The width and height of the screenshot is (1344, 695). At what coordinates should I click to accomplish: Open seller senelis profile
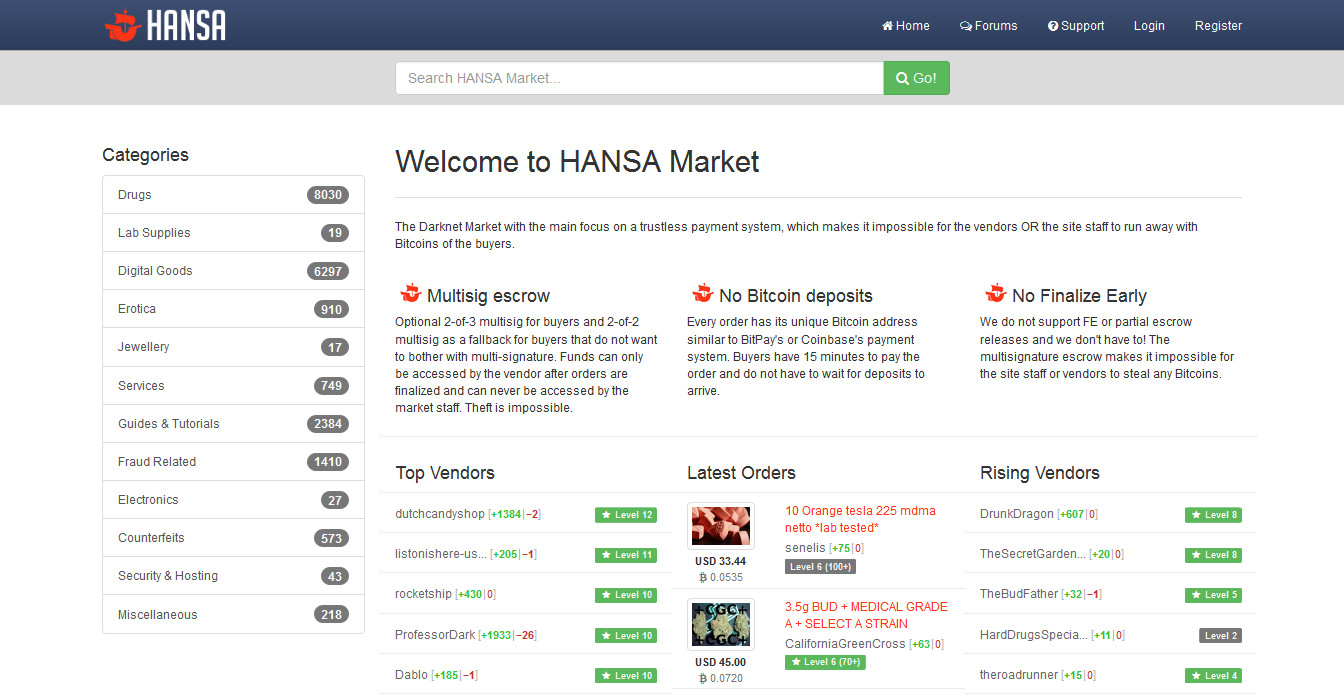coord(805,548)
